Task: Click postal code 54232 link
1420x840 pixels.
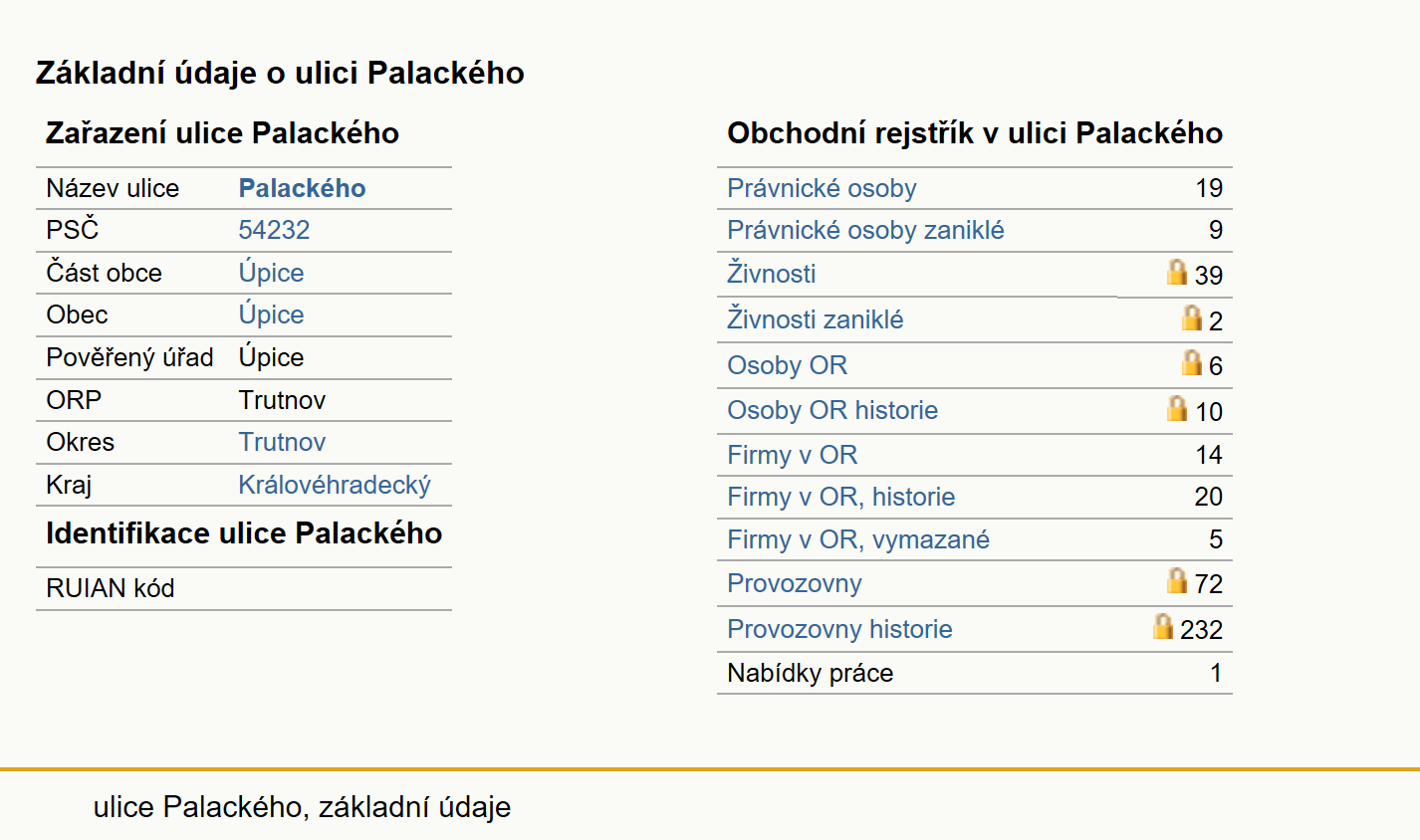Action: click(274, 230)
